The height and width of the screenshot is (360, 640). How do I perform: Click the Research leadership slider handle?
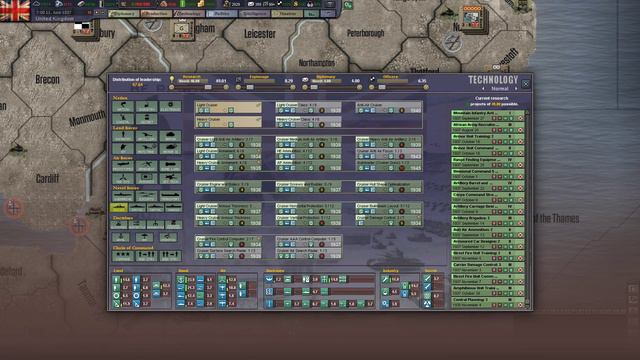point(208,87)
